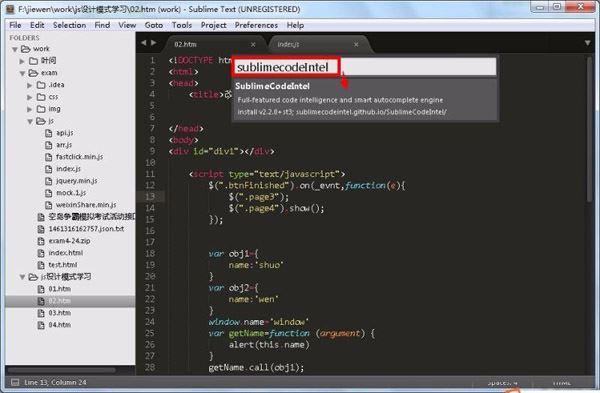Viewport: 600px width, 393px height.
Task: Click line number 13 in the gutter
Action: tap(150, 197)
